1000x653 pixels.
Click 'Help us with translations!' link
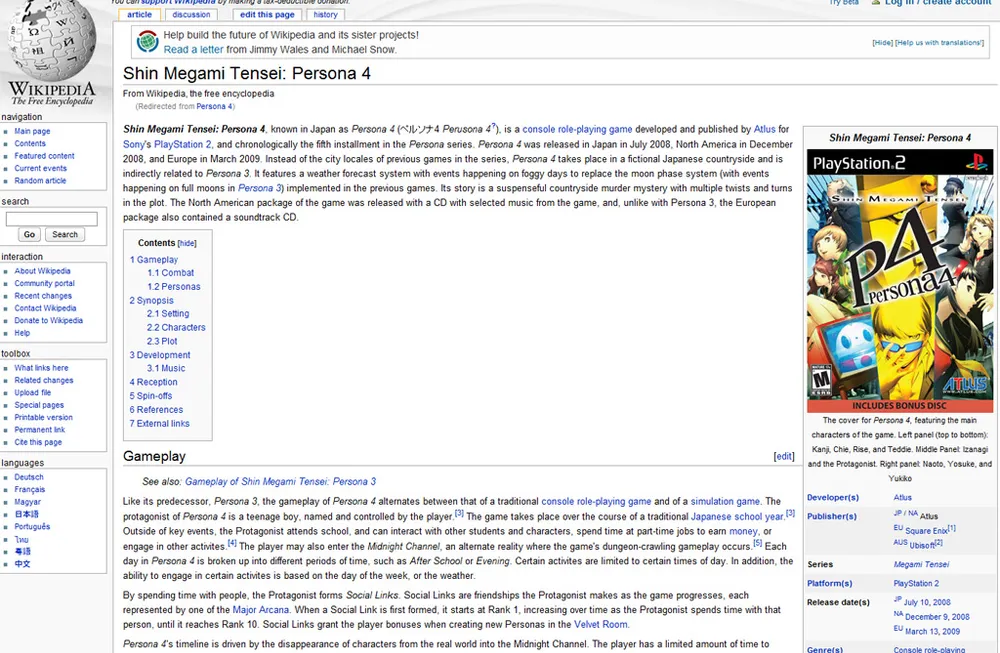[940, 43]
